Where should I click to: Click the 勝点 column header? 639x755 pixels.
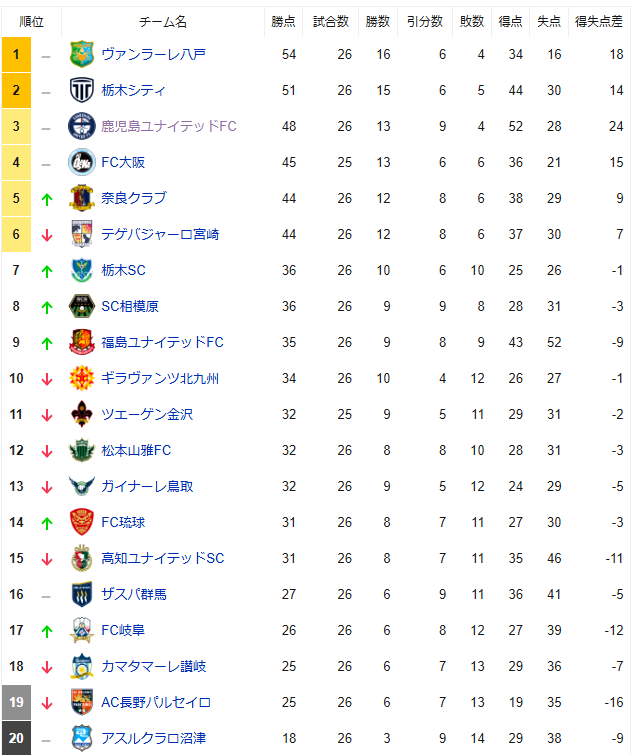pos(283,22)
